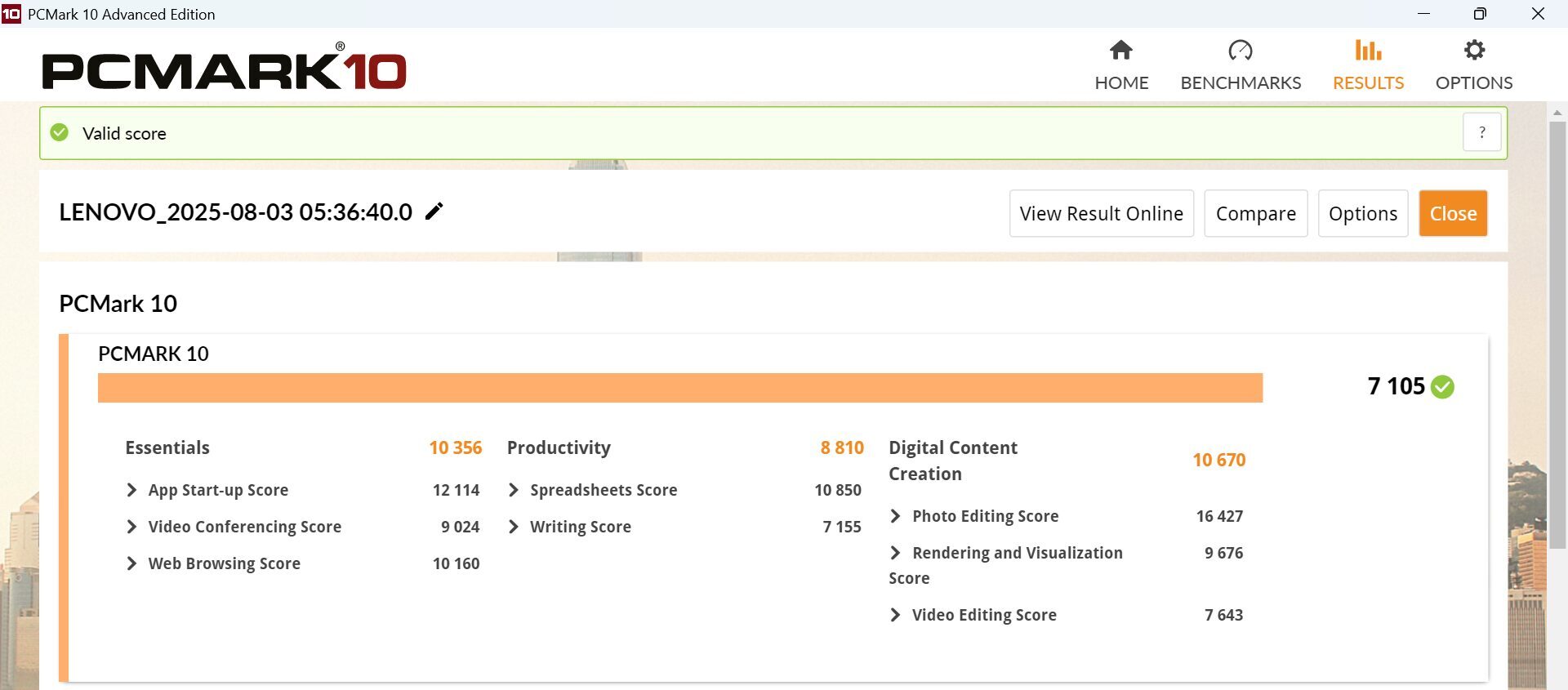Click Spreadsheets value 10 850
The height and width of the screenshot is (690, 1568).
pyautogui.click(x=838, y=490)
